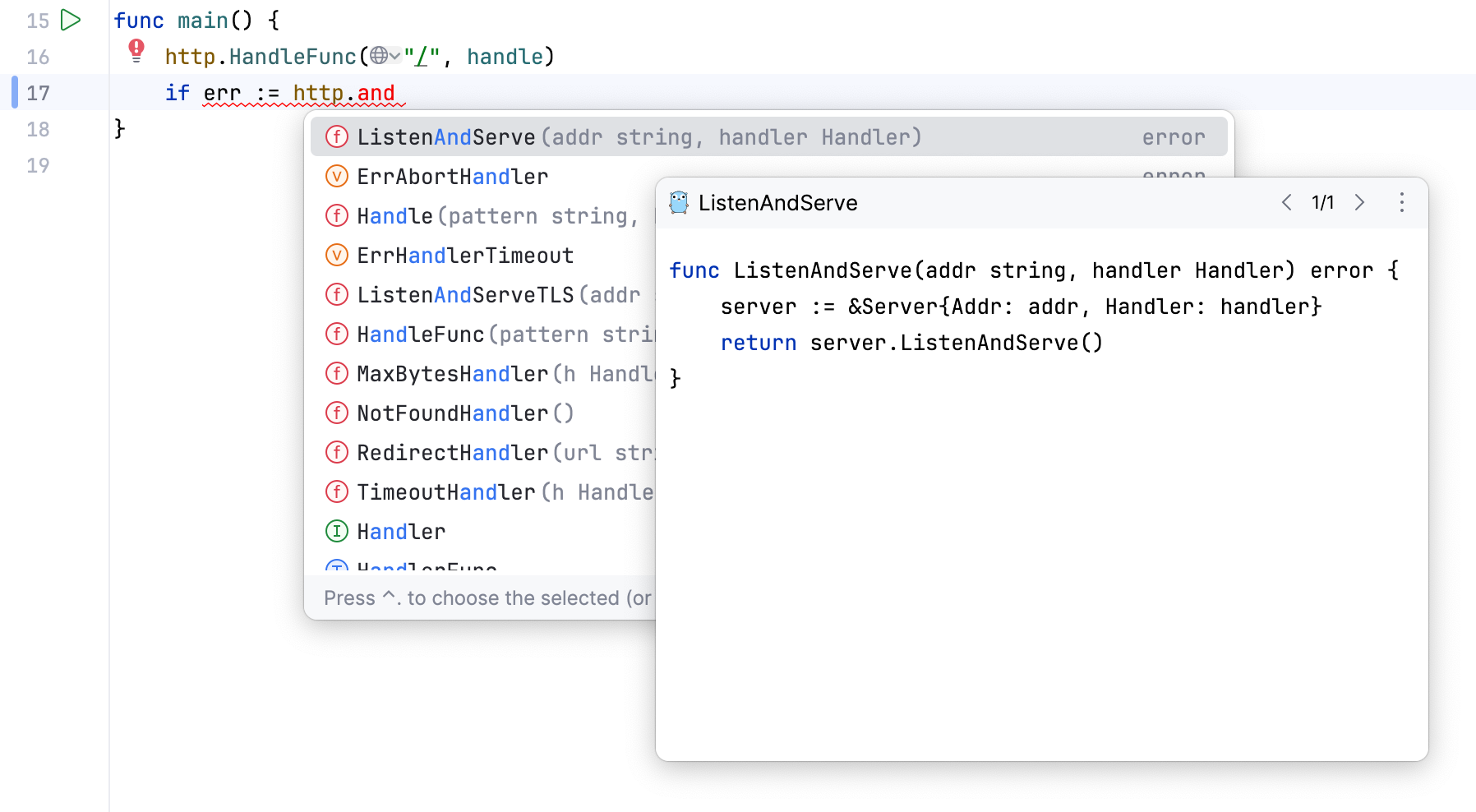The height and width of the screenshot is (812, 1476).
Task: Choose ErrAbortHandler from completion list
Action: tap(452, 177)
